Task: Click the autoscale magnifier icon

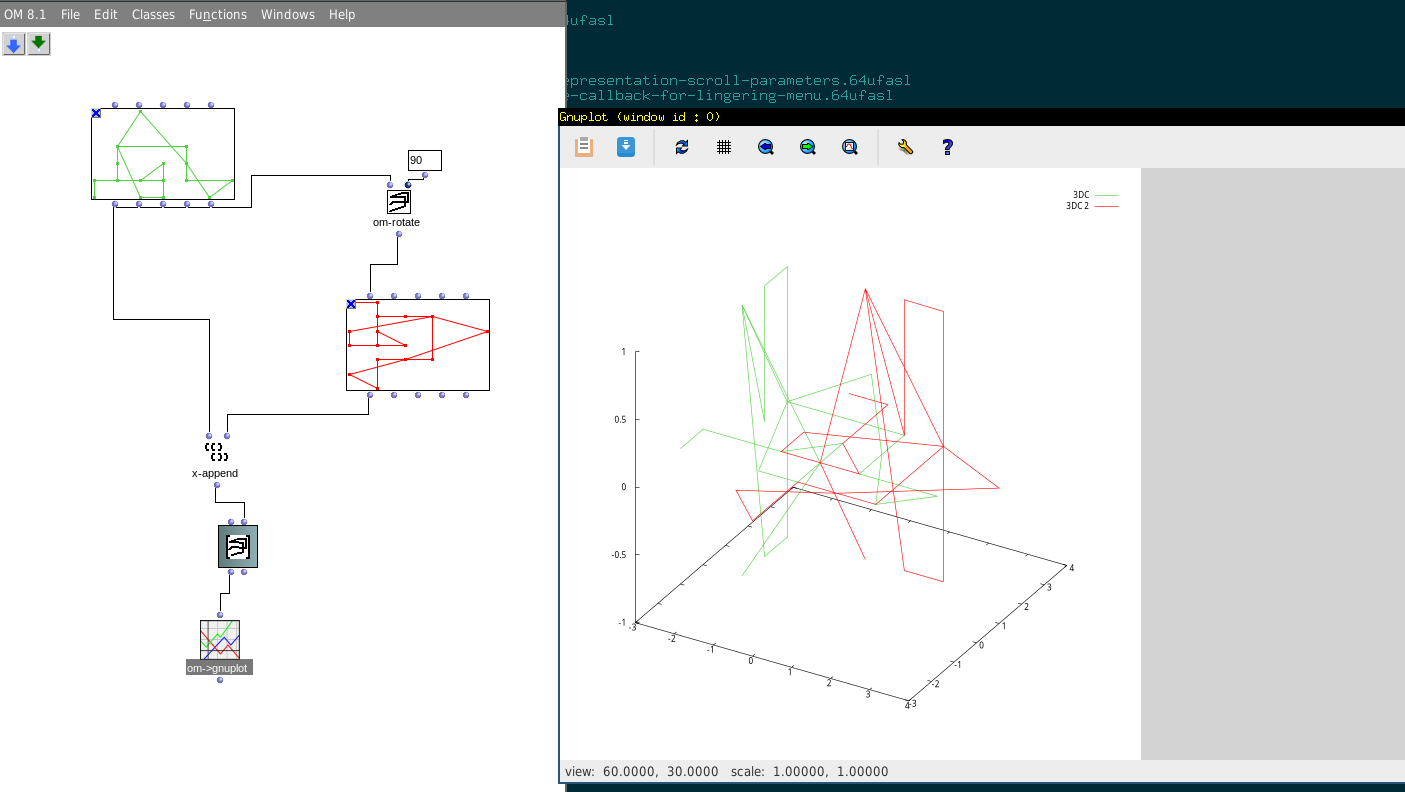Action: coord(850,147)
